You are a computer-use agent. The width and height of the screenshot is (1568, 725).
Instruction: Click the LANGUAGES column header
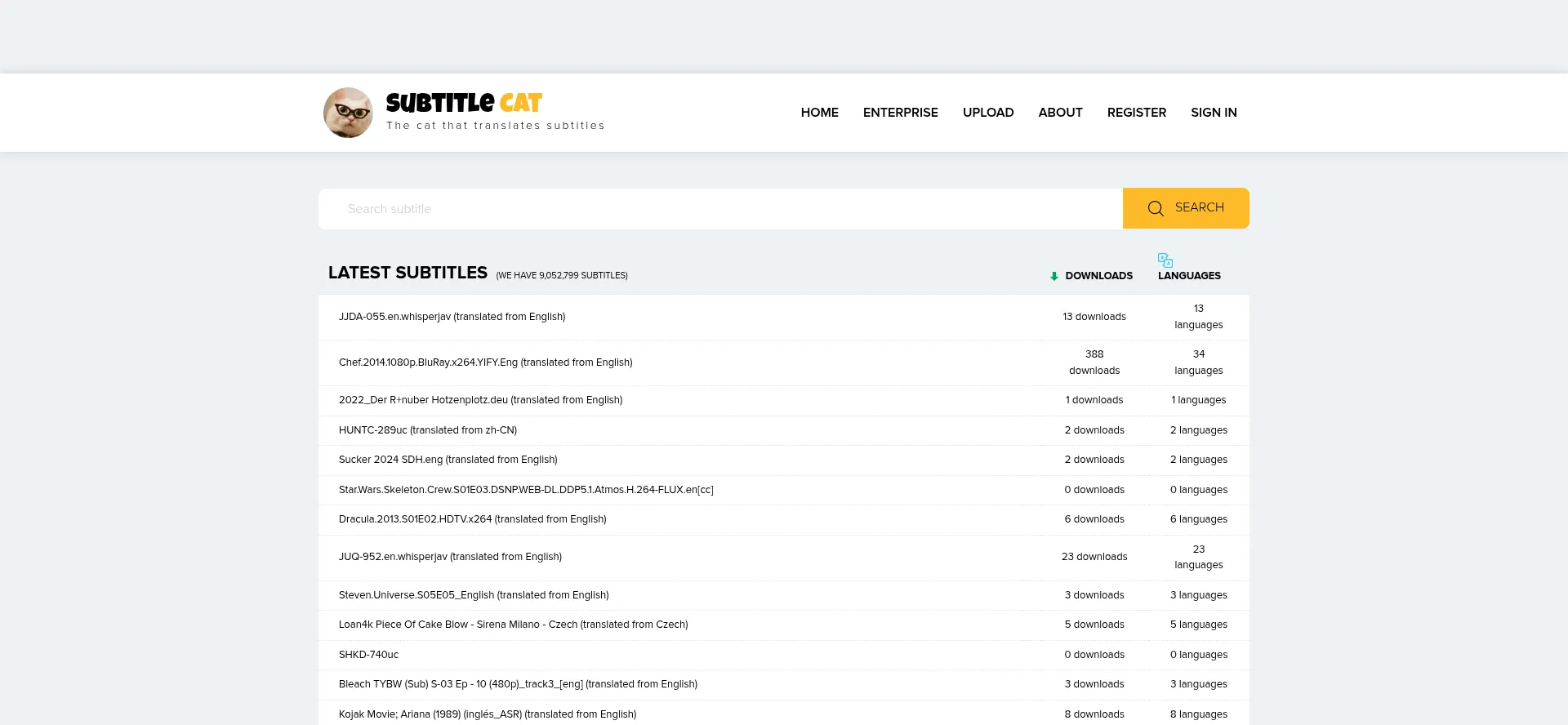pyautogui.click(x=1189, y=276)
